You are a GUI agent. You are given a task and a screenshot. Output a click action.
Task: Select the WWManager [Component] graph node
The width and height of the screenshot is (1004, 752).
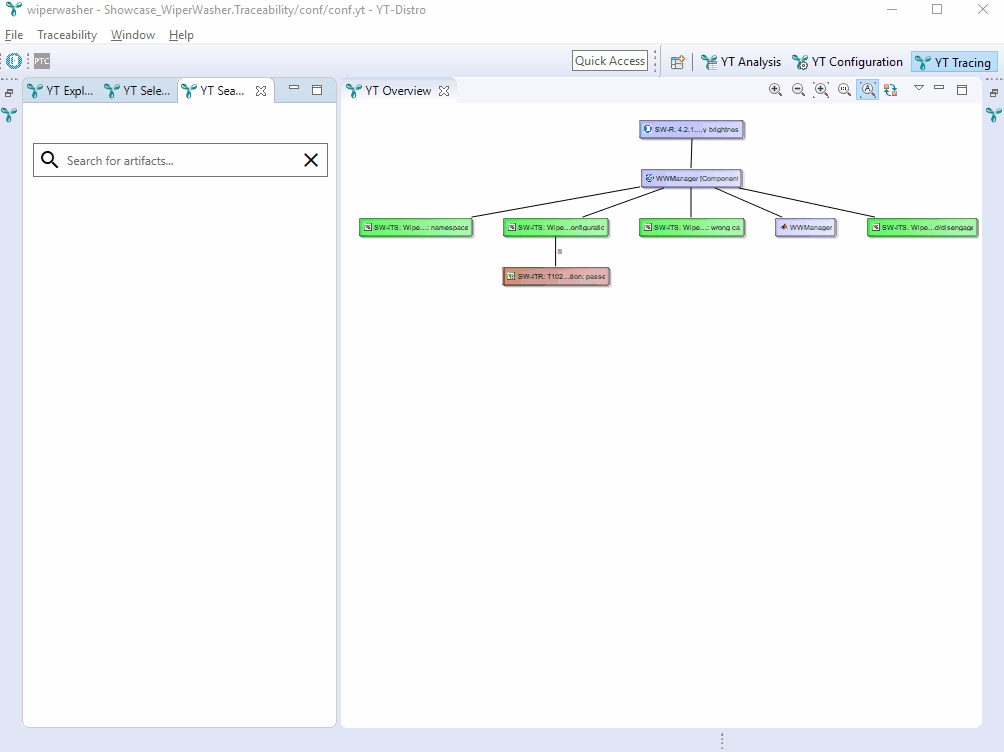pos(692,178)
